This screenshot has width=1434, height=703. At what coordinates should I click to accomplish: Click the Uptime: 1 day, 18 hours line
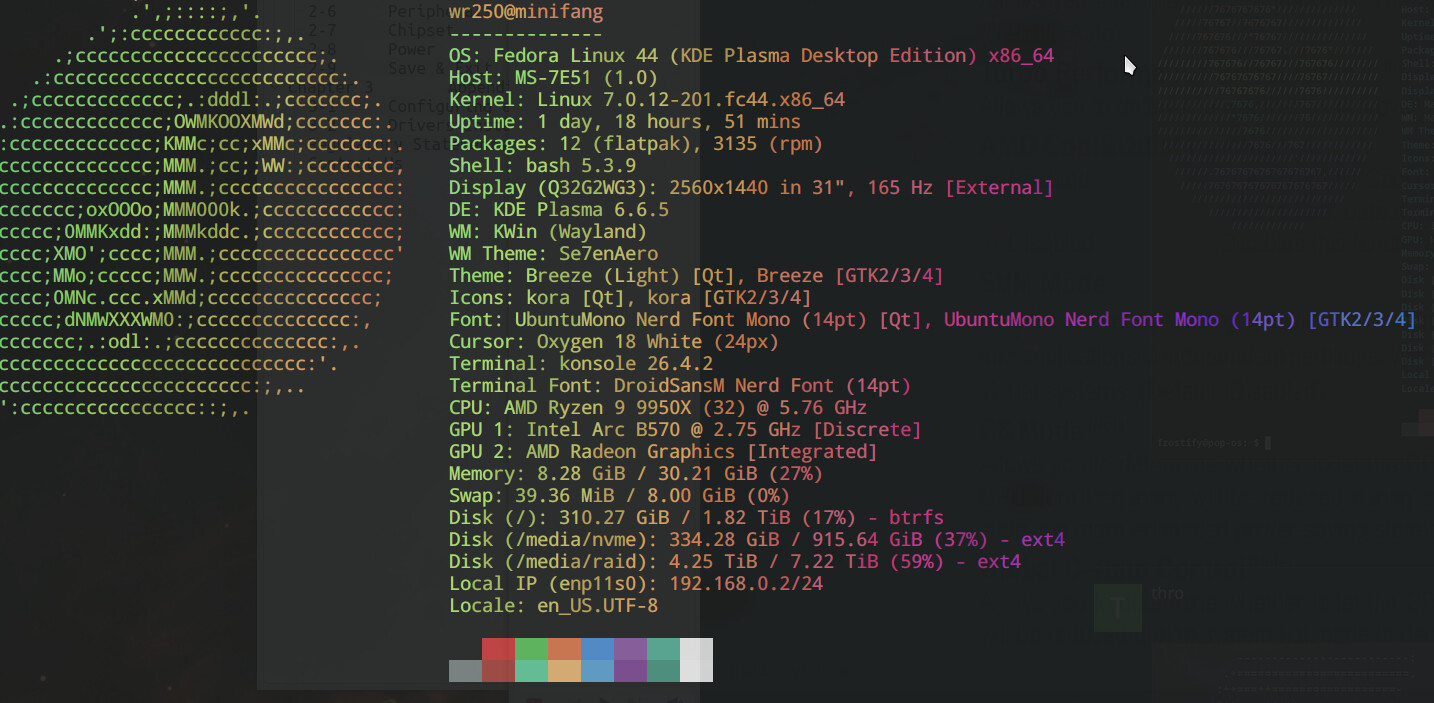click(625, 122)
